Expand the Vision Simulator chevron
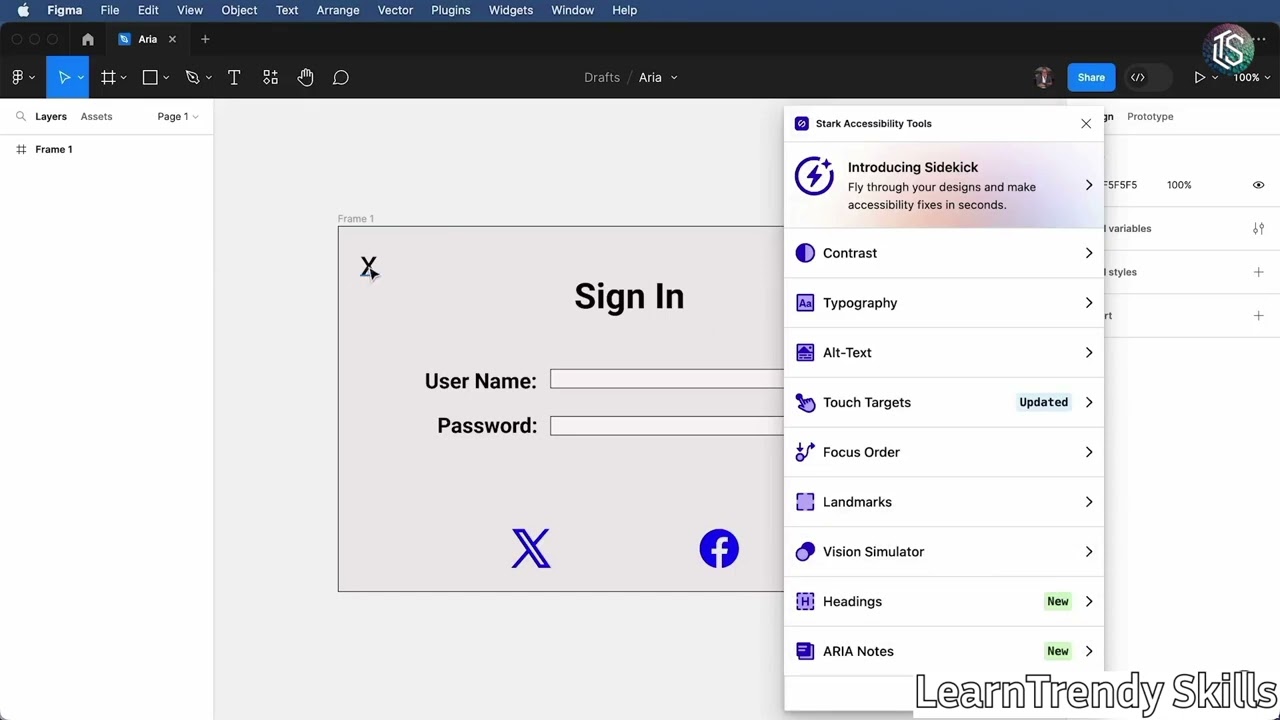1280x720 pixels. 1089,552
